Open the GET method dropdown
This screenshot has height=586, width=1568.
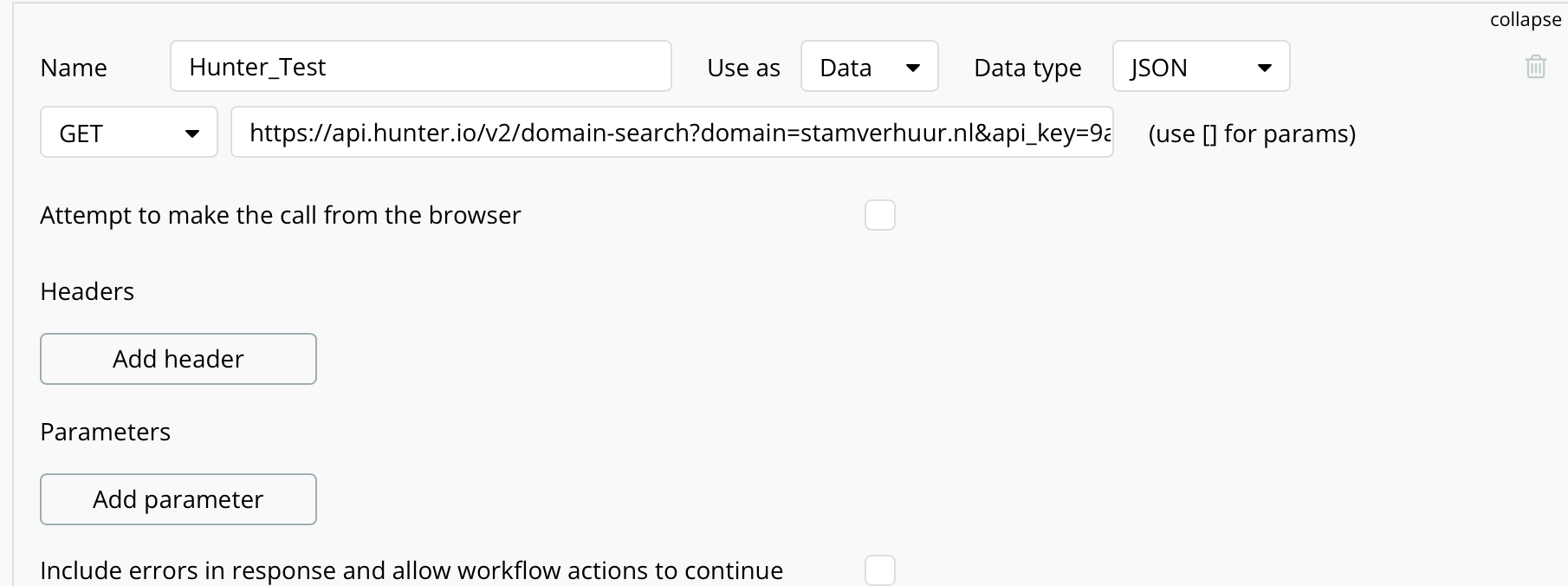pyautogui.click(x=128, y=133)
